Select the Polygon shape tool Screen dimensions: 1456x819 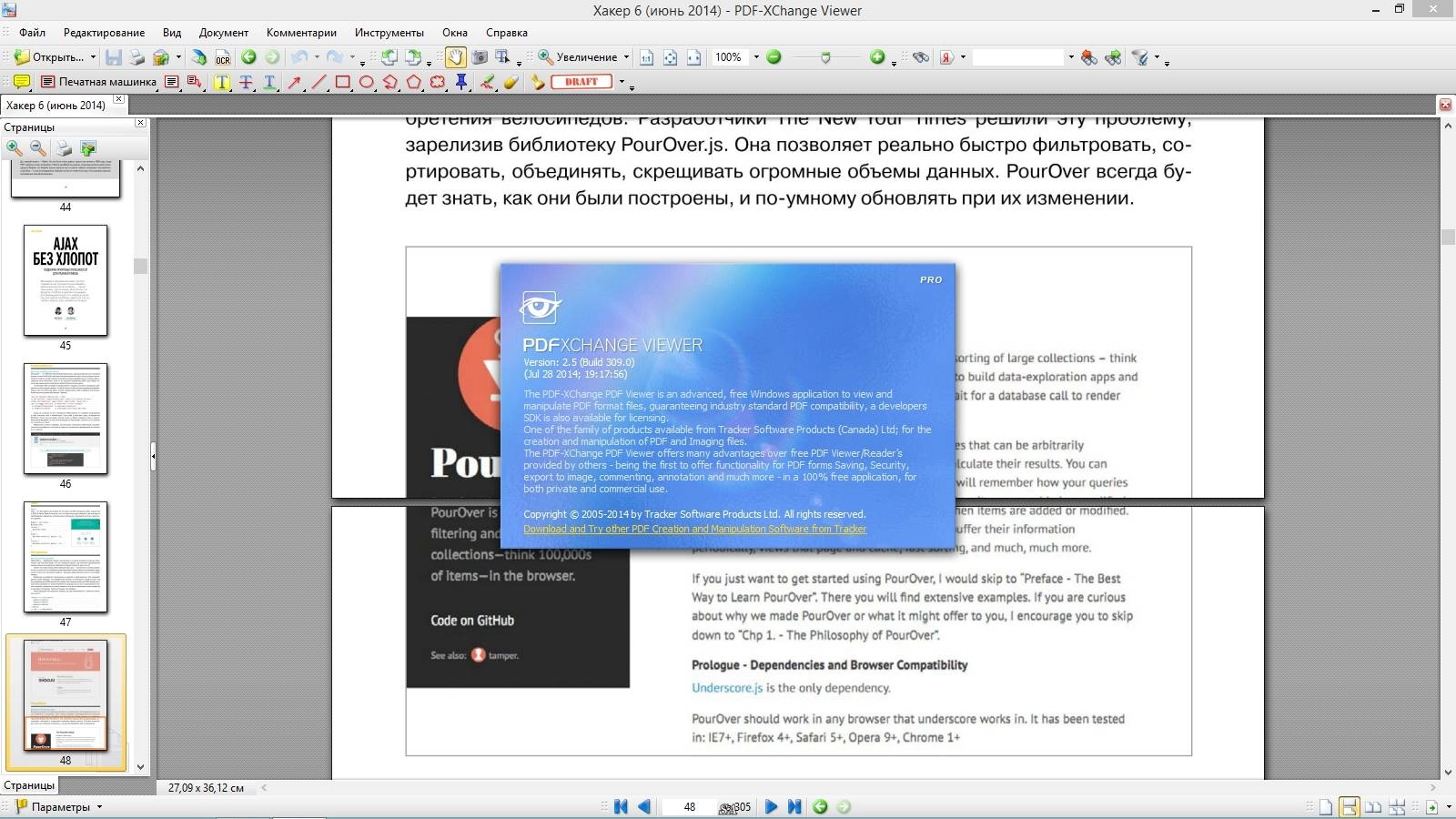click(414, 82)
